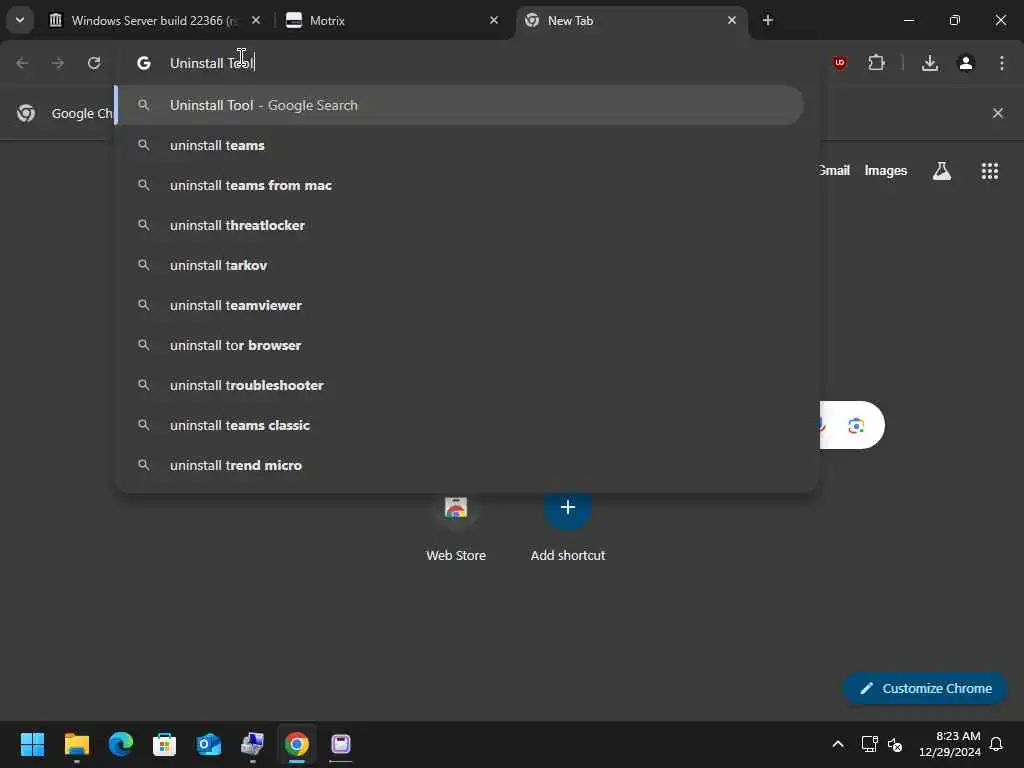Click the browser forward arrow
Viewport: 1024px width, 768px height.
click(x=58, y=63)
